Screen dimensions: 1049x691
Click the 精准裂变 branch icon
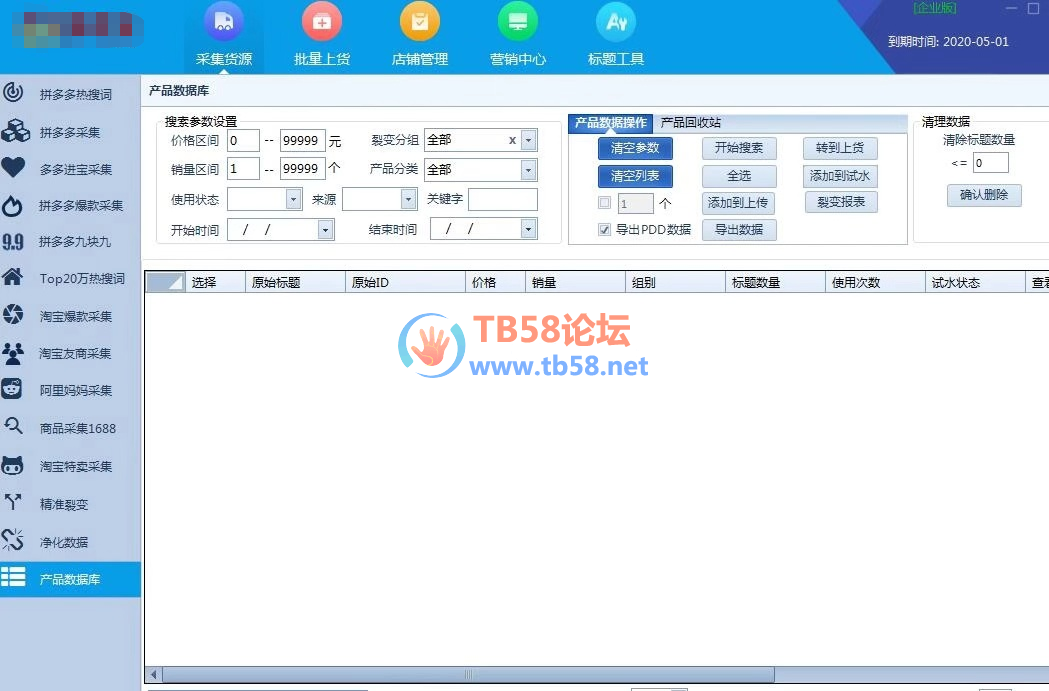click(x=13, y=502)
